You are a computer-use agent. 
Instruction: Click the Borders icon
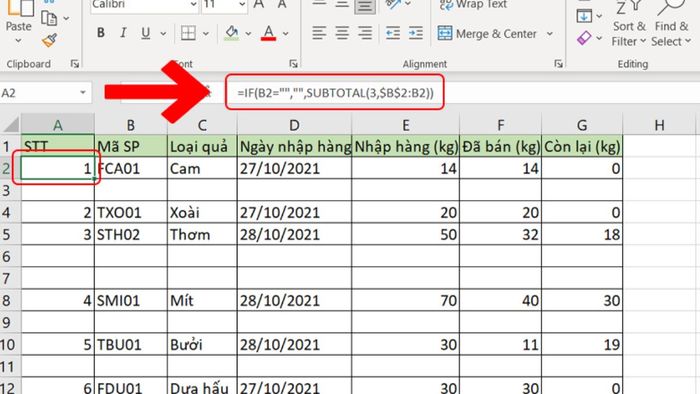(188, 33)
